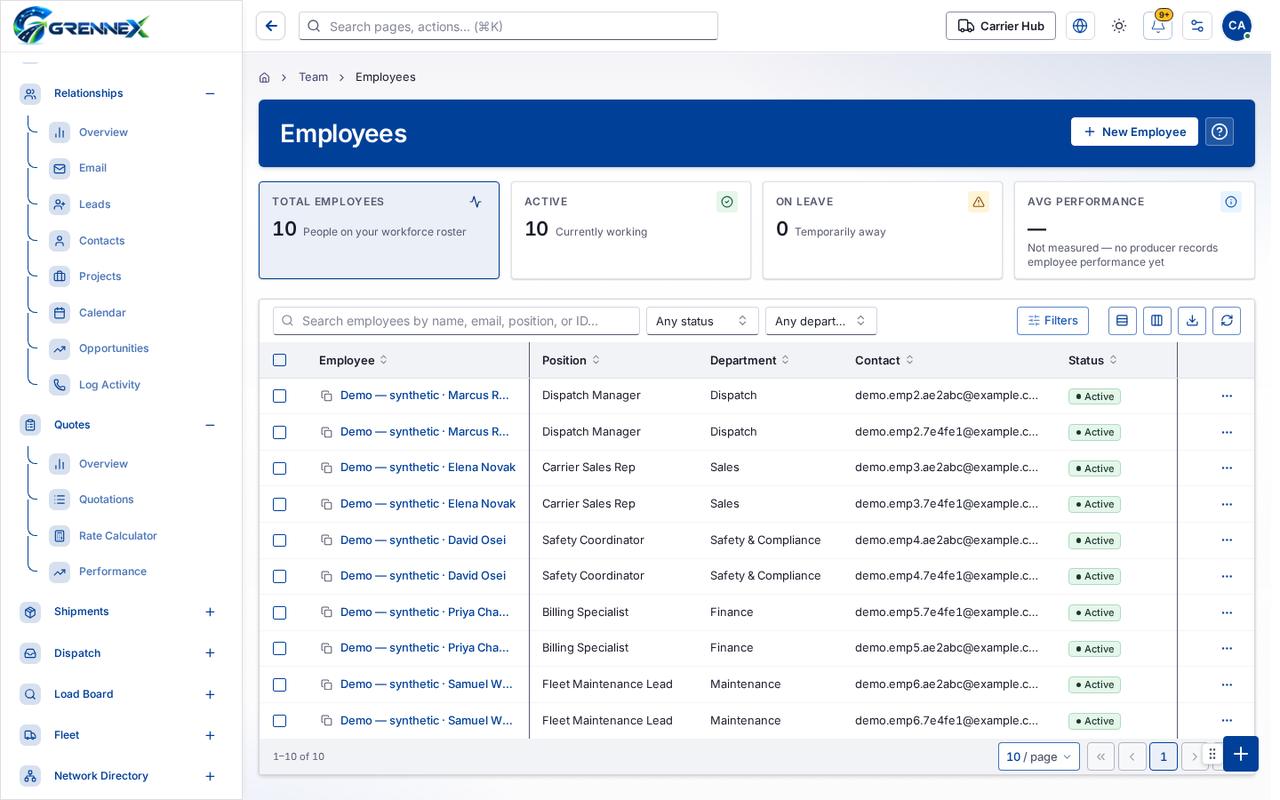Open display settings sliders icon
1280x800 pixels.
pos(1197,26)
